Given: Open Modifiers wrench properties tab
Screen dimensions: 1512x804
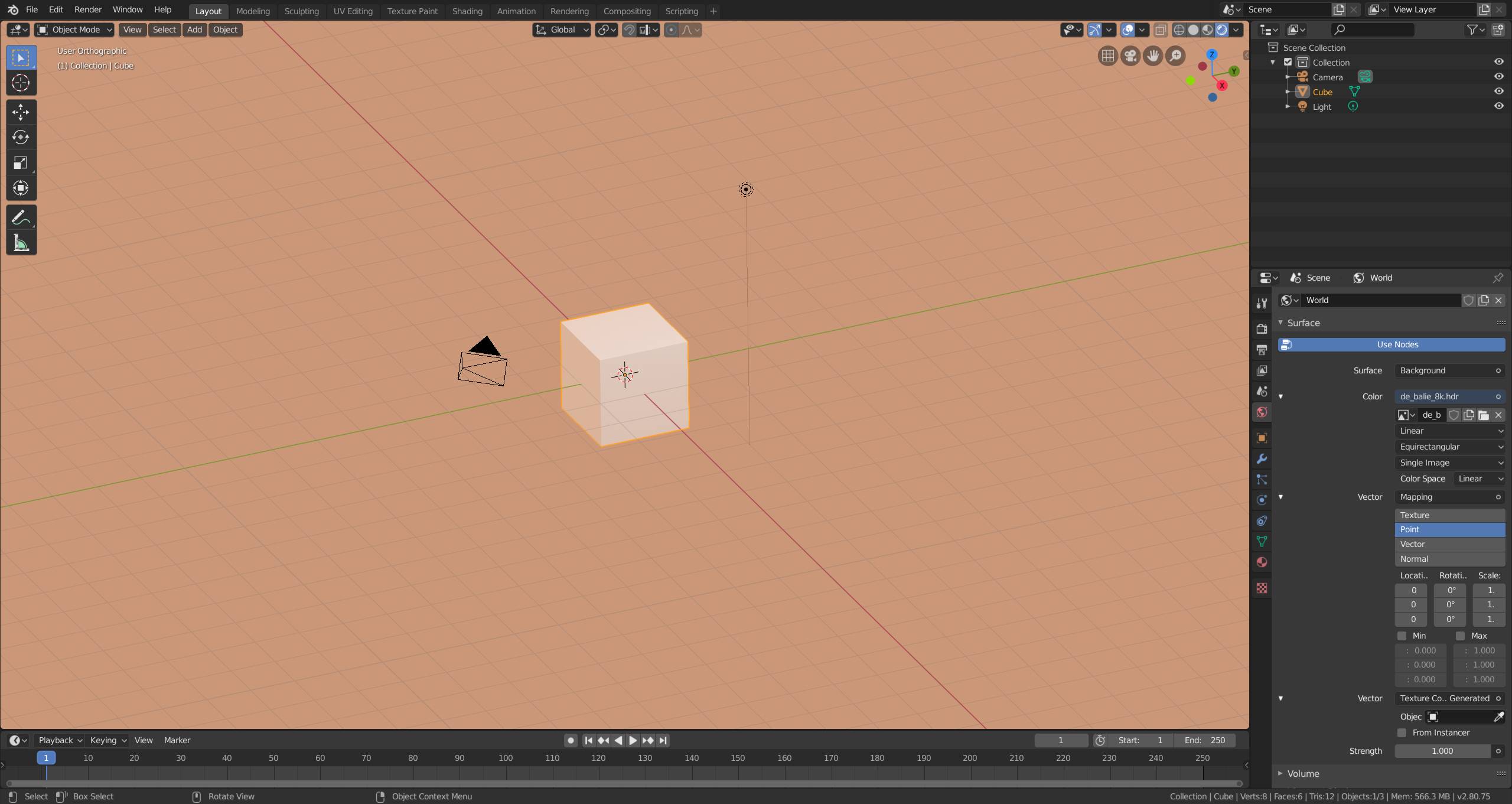Looking at the screenshot, I should tap(1262, 459).
